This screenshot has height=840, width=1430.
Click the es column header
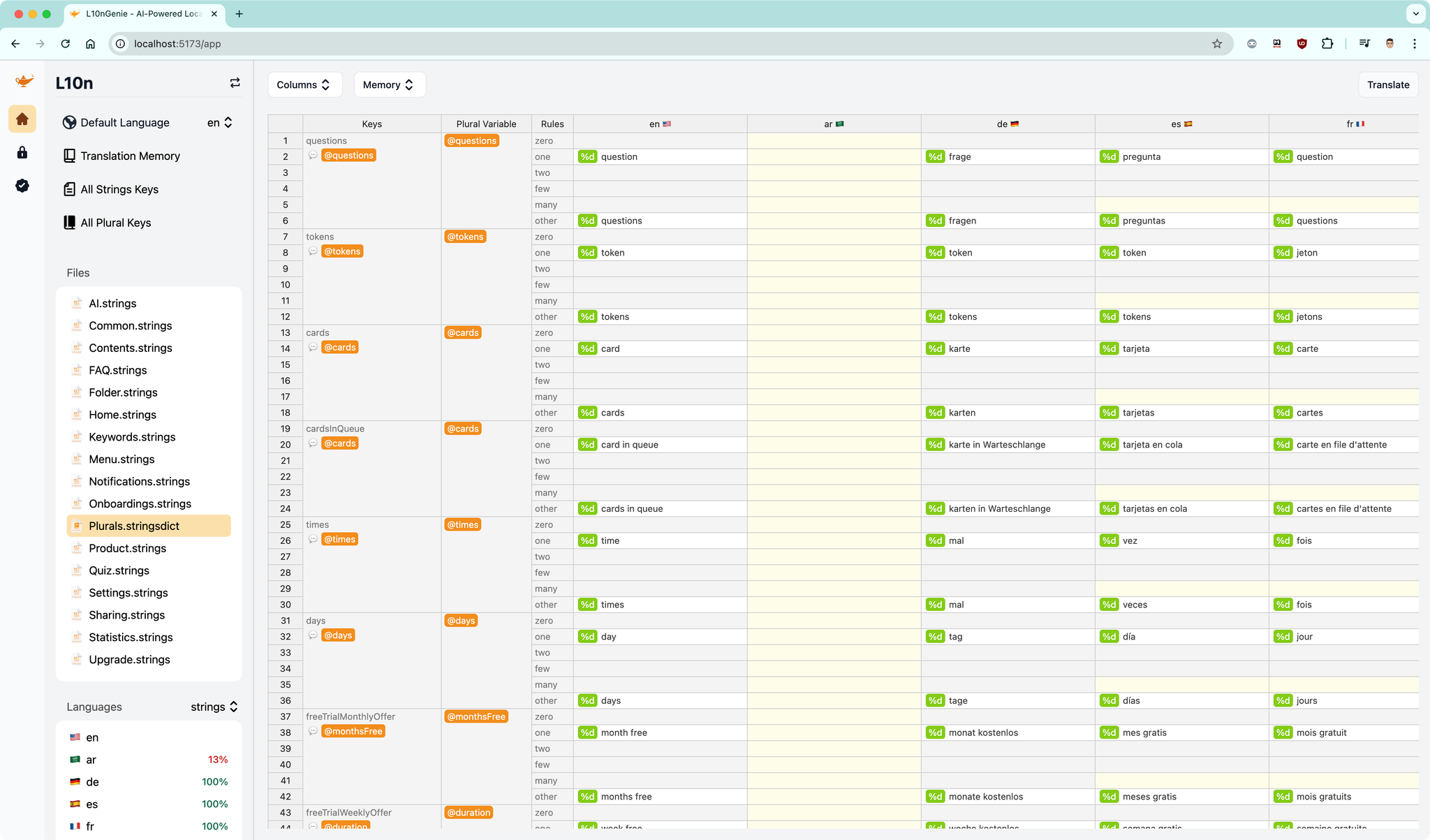click(1181, 124)
